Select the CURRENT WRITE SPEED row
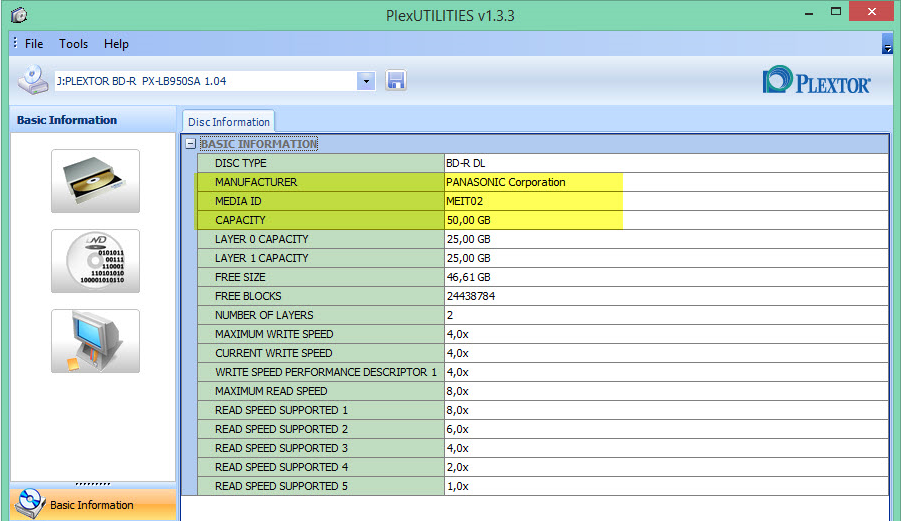The height and width of the screenshot is (521, 901). point(543,353)
